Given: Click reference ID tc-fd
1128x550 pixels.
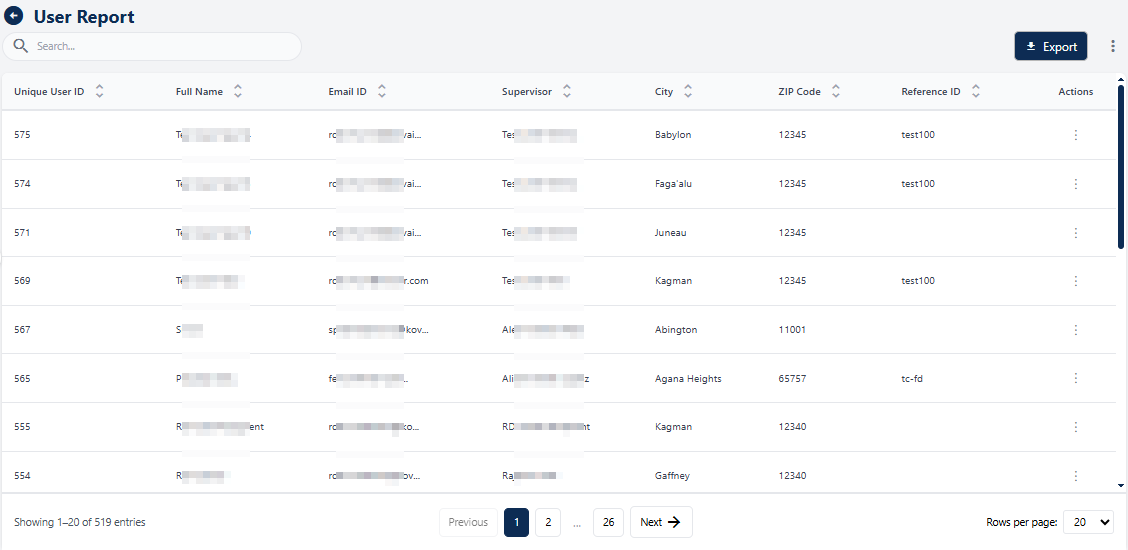Looking at the screenshot, I should click(x=911, y=378).
